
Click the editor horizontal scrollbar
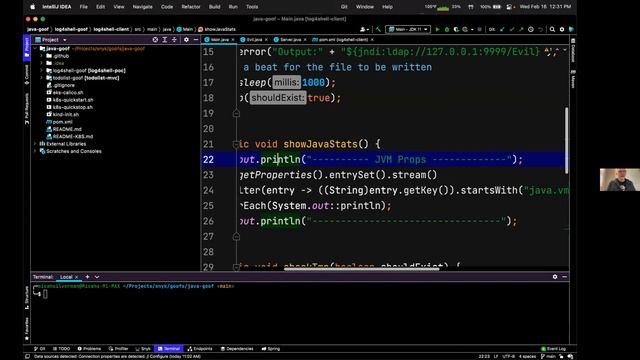coord(361,269)
